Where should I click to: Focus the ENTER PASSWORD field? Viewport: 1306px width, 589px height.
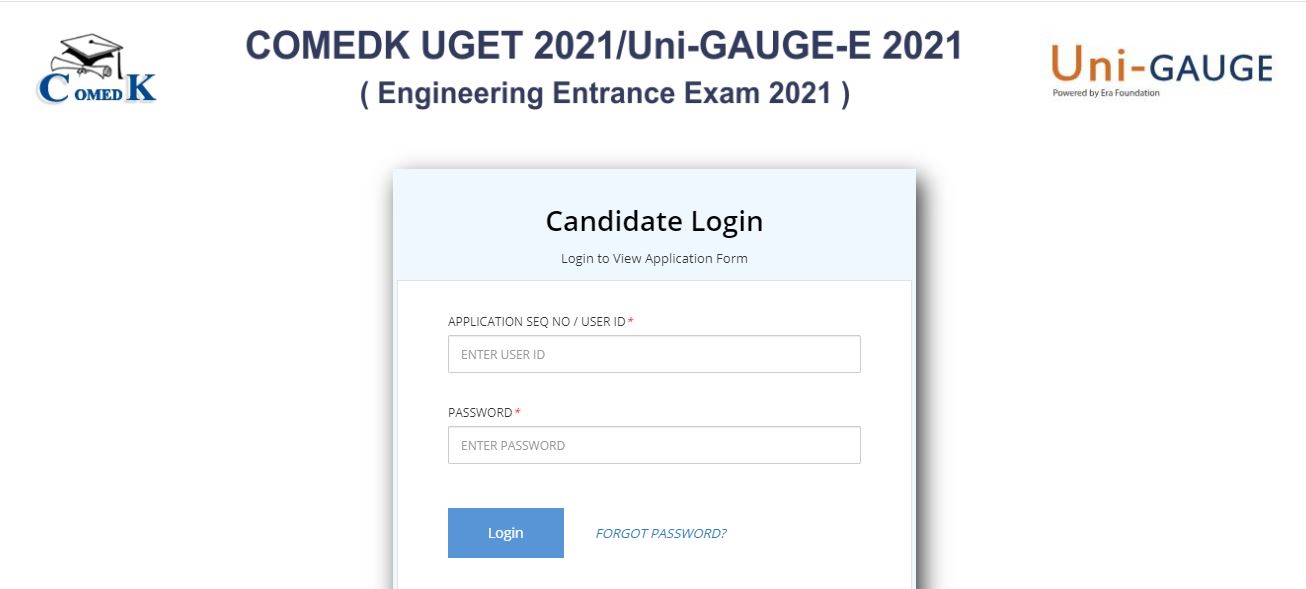coord(654,445)
